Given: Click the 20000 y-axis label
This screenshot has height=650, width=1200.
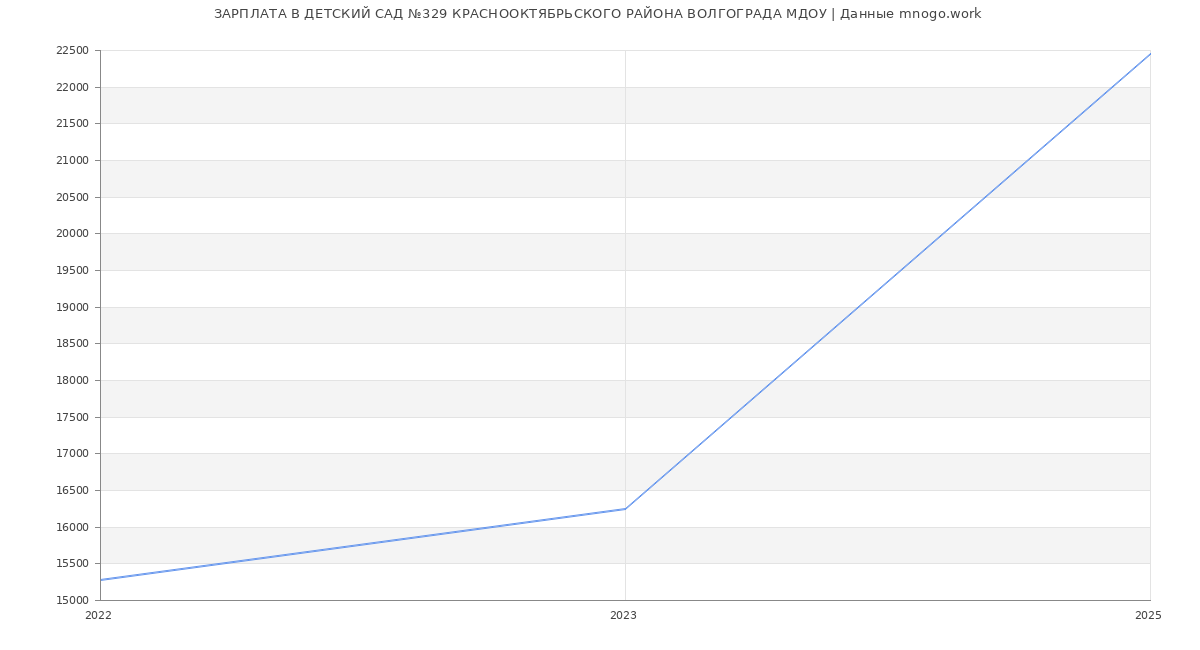Looking at the screenshot, I should tap(72, 234).
